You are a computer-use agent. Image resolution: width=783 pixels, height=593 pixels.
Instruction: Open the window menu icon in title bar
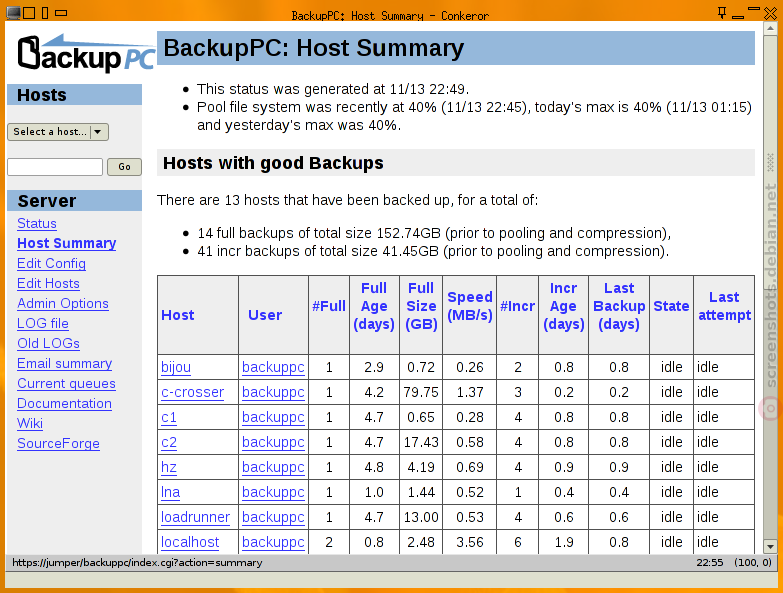(13, 13)
